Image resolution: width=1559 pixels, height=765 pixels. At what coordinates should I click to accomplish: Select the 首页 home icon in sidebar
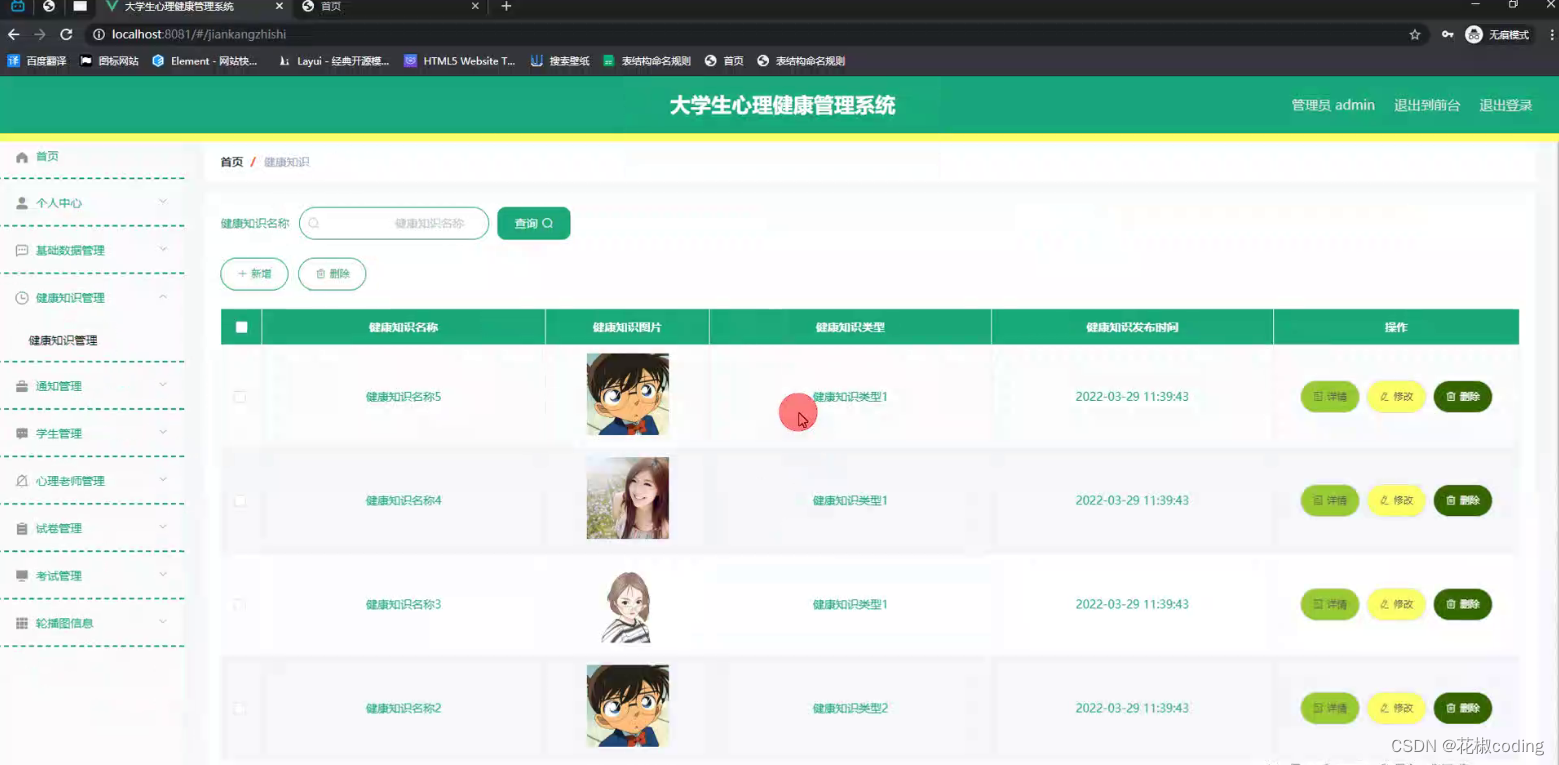[x=20, y=156]
